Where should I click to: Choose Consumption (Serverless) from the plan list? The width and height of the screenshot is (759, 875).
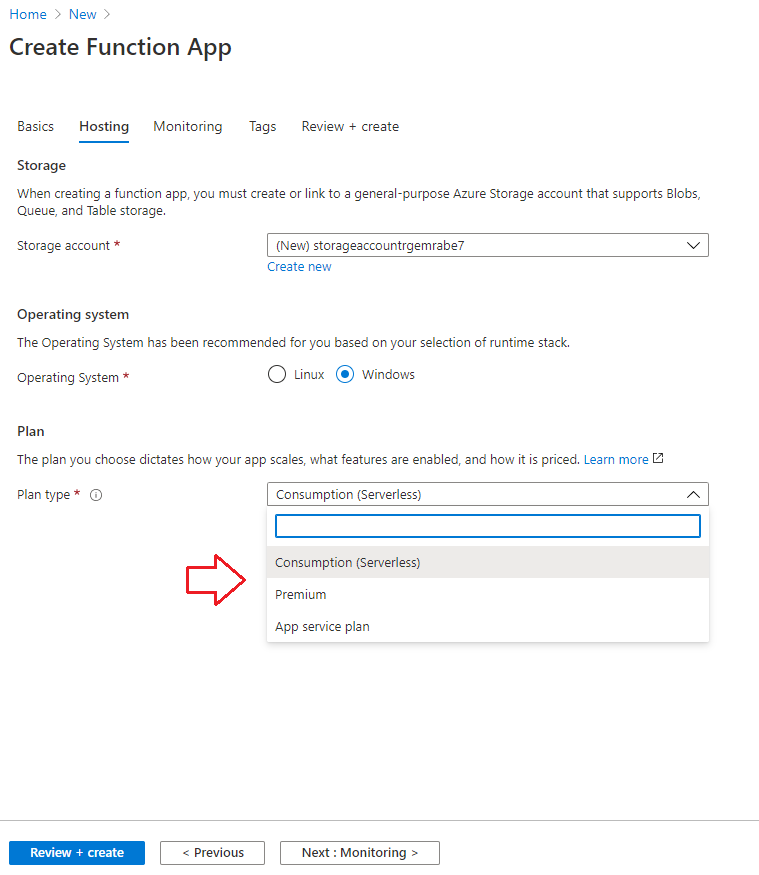(x=488, y=562)
